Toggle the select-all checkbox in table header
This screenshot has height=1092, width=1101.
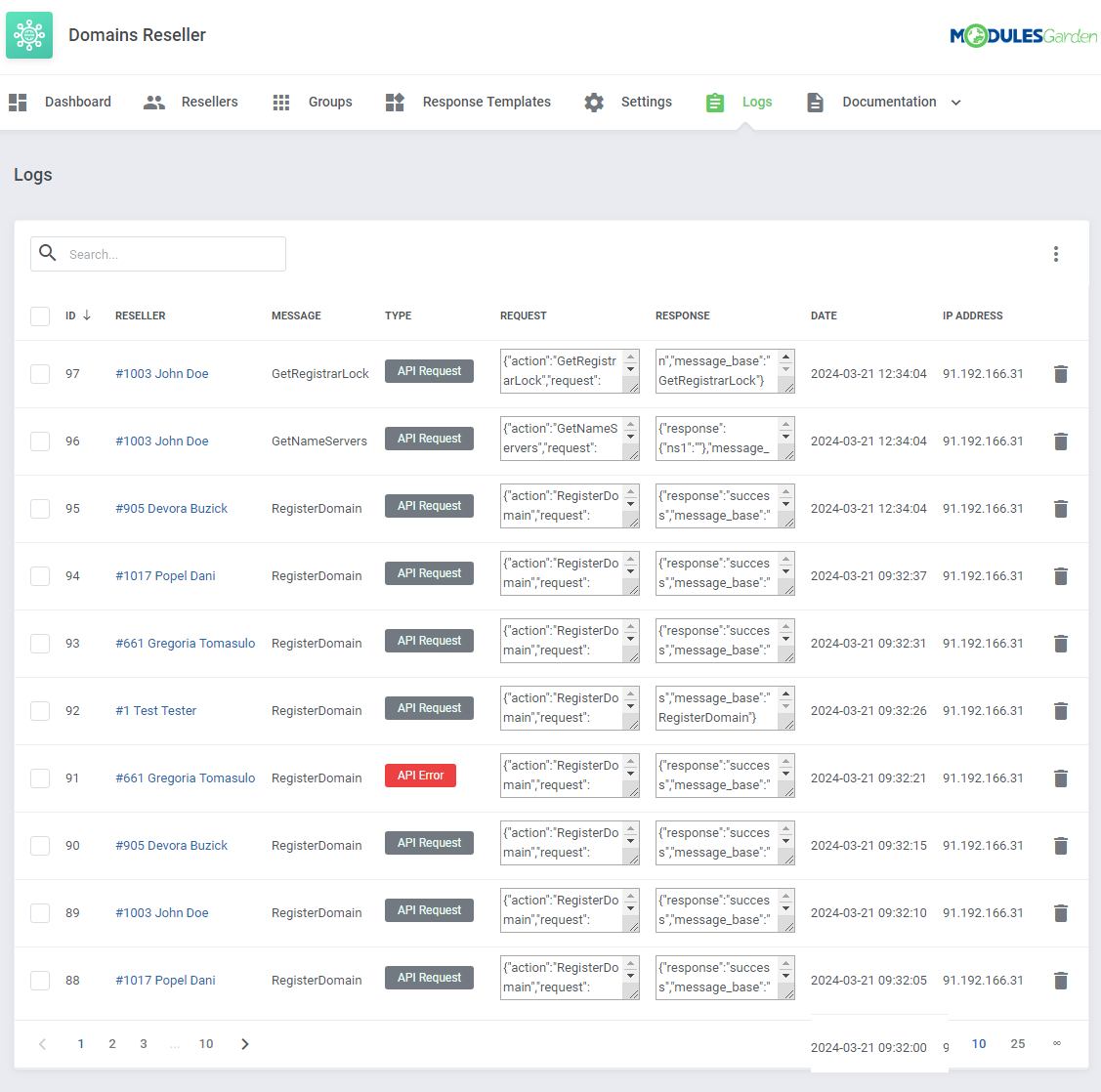(40, 316)
